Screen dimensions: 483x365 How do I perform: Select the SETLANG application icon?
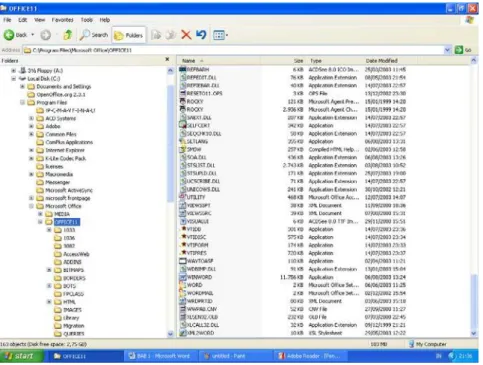(182, 141)
